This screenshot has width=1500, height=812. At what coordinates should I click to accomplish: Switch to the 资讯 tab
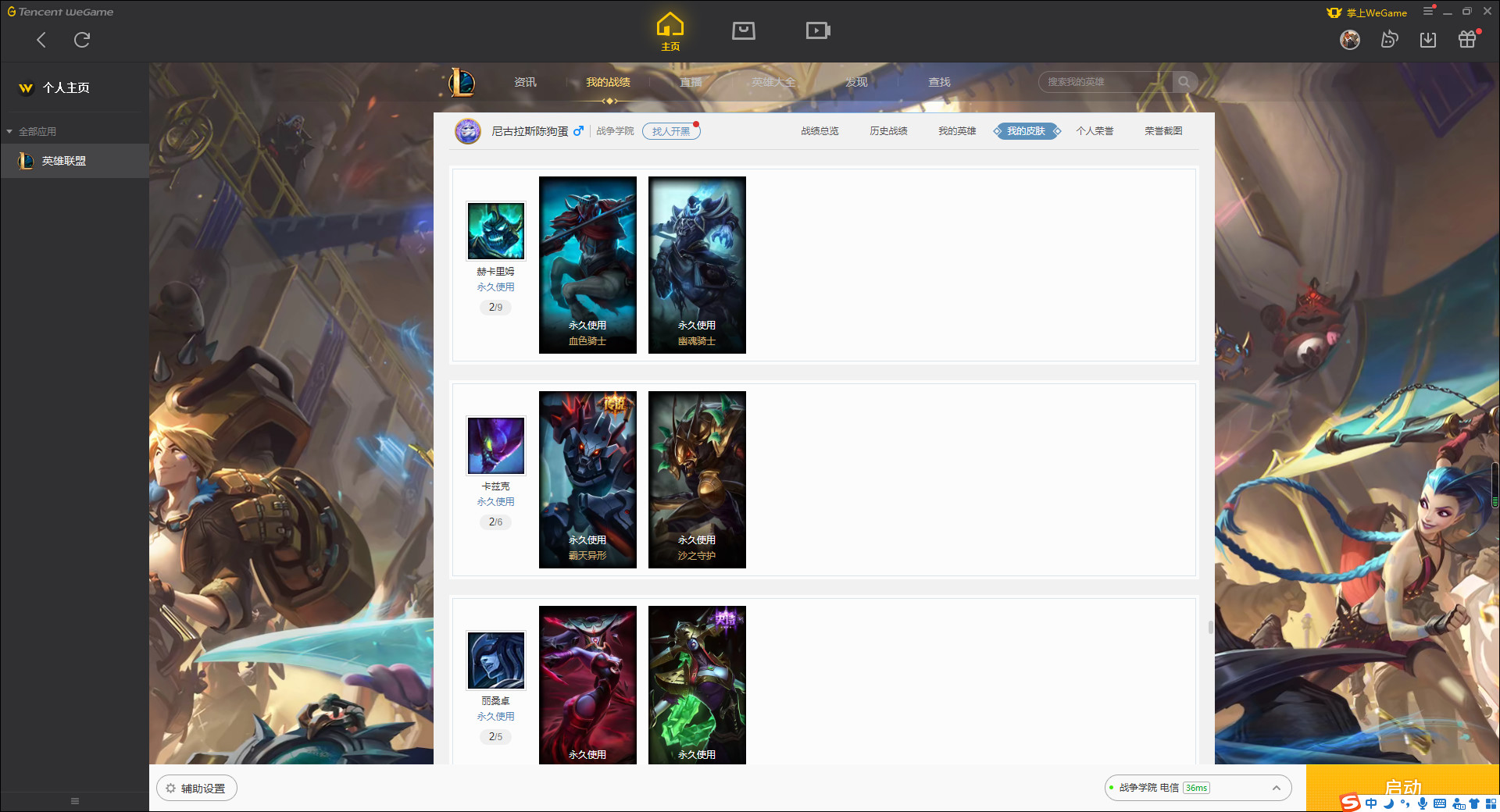tap(525, 82)
